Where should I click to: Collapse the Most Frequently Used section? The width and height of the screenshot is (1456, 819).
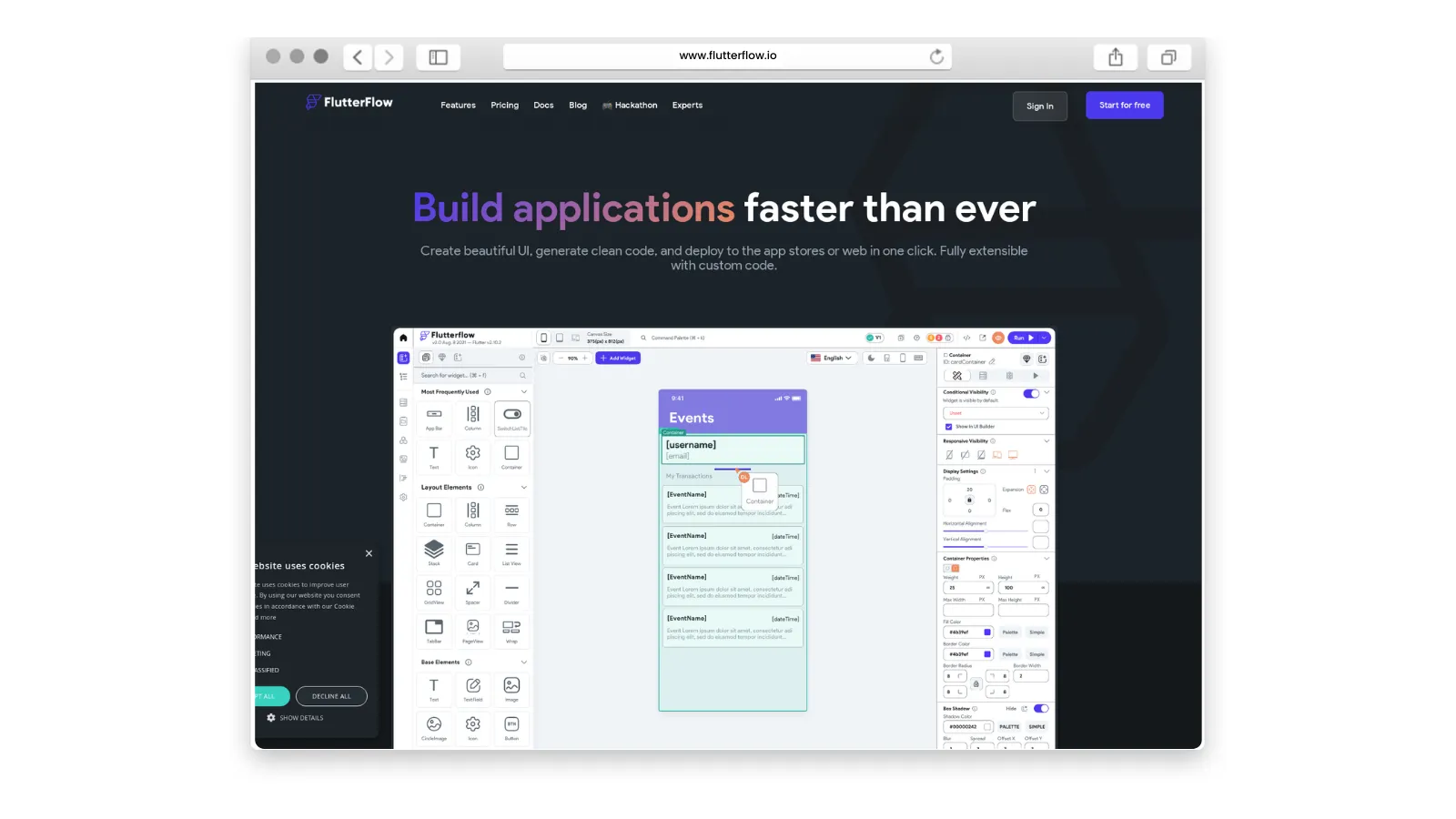pos(523,391)
